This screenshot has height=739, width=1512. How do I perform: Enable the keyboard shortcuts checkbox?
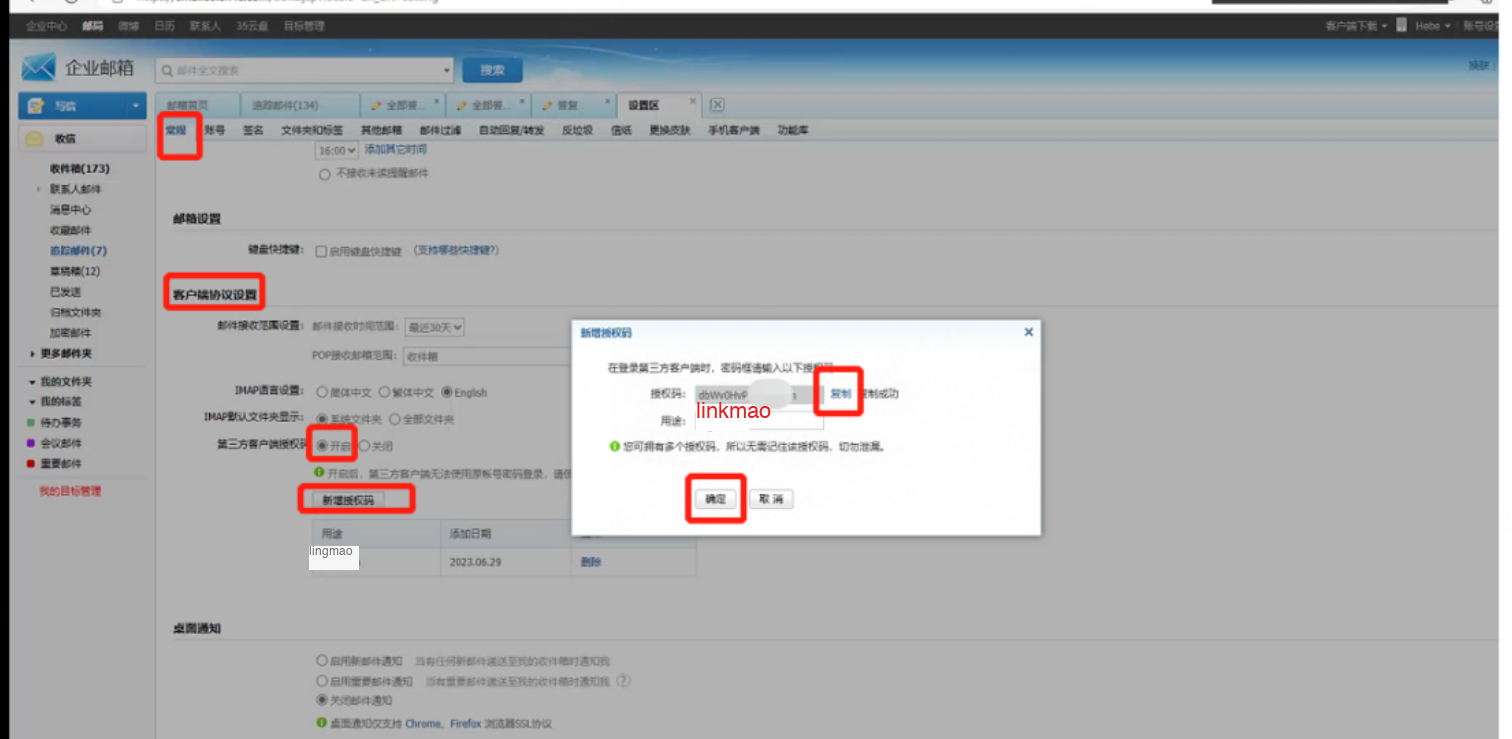[x=321, y=251]
